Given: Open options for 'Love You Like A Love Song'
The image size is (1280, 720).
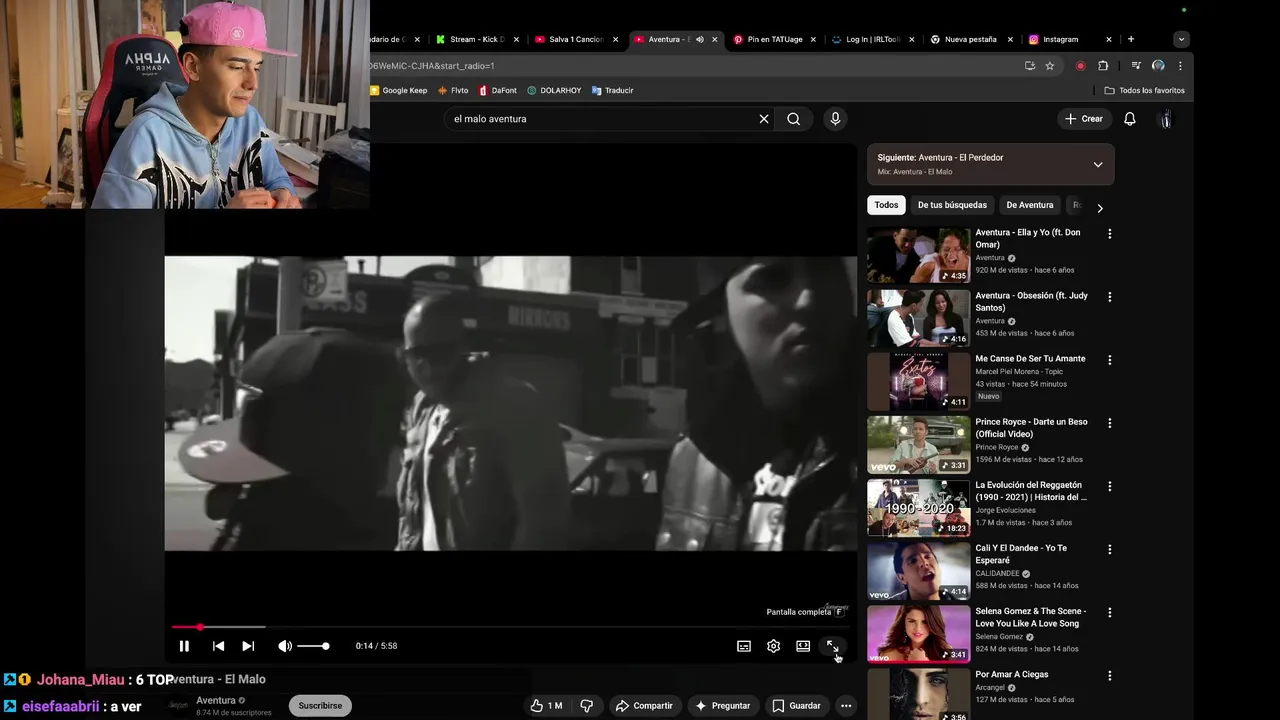Looking at the screenshot, I should [1109, 612].
